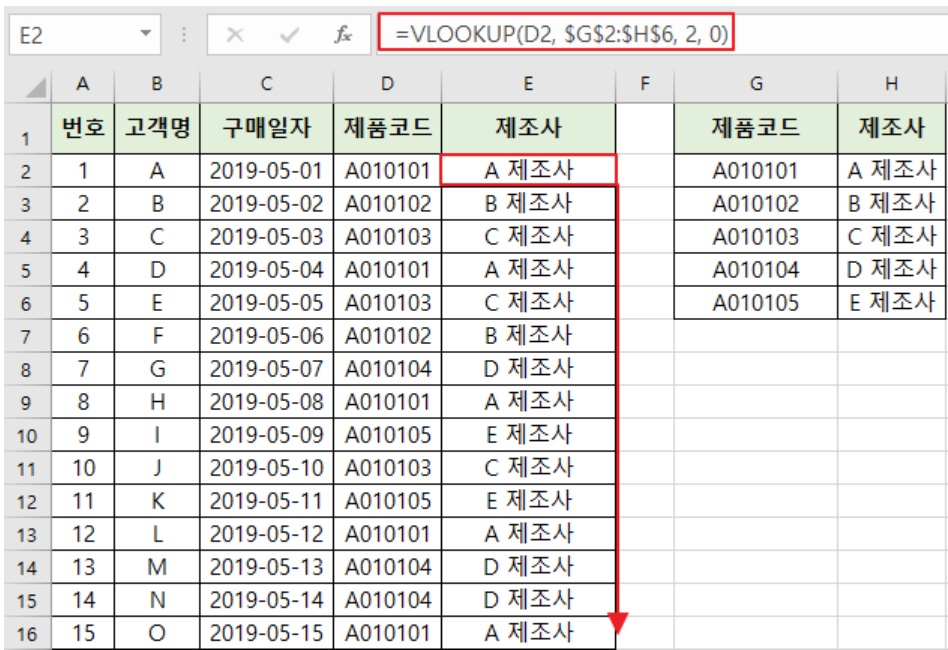
Task: Click the 제조사 header cell in column H
Action: [892, 128]
